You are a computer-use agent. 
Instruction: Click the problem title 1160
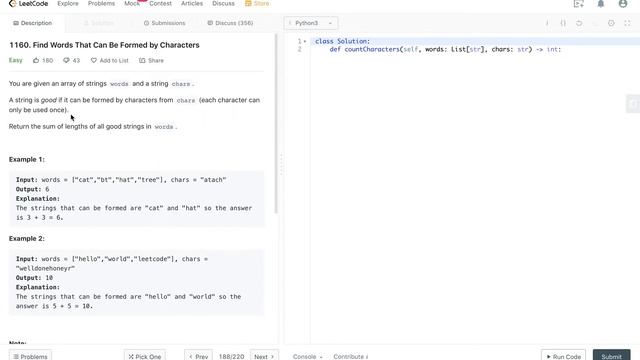point(104,45)
